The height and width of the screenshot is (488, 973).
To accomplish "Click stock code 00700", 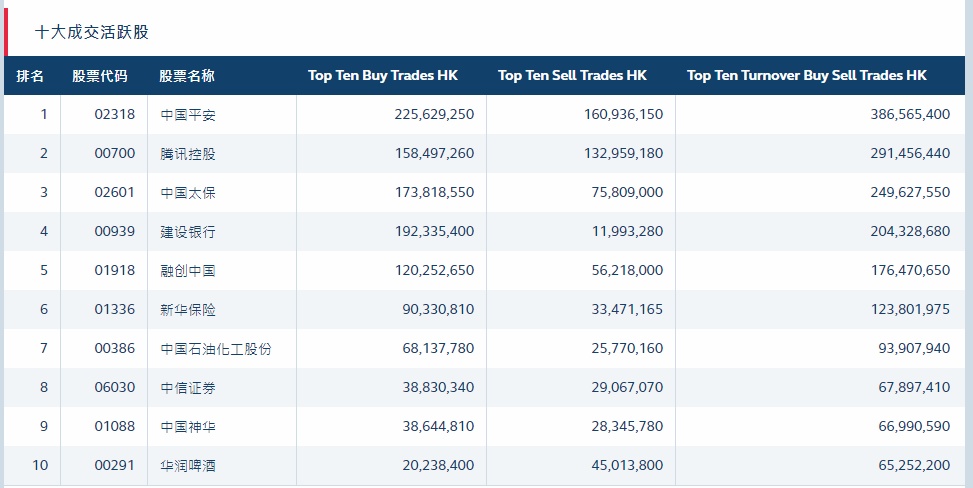I will coord(115,154).
